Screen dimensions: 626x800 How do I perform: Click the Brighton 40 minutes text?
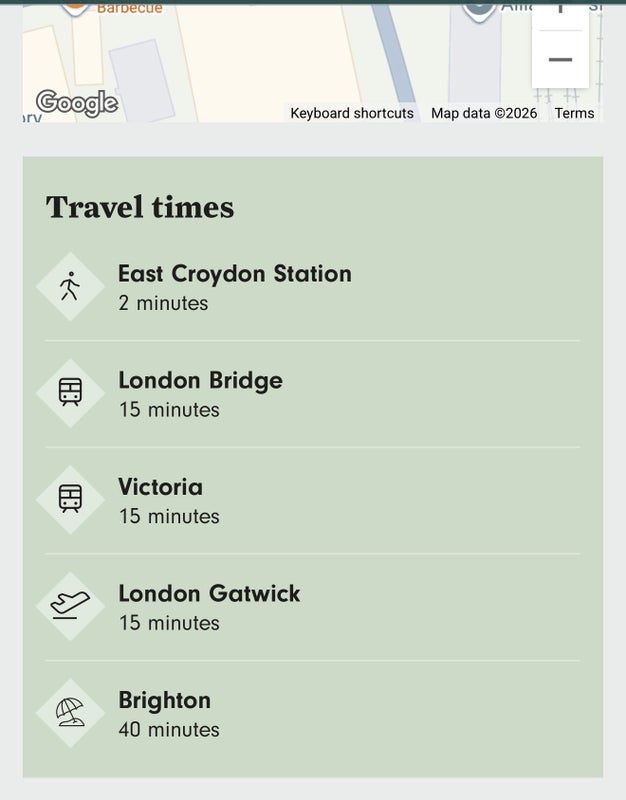pyautogui.click(x=169, y=730)
